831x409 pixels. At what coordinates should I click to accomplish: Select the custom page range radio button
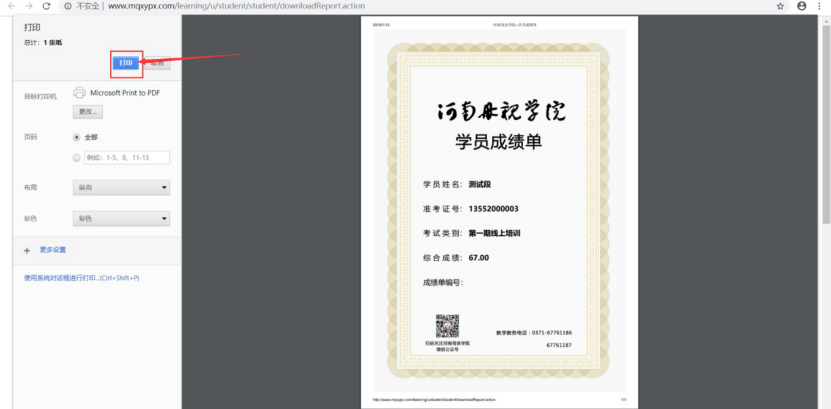tap(77, 157)
